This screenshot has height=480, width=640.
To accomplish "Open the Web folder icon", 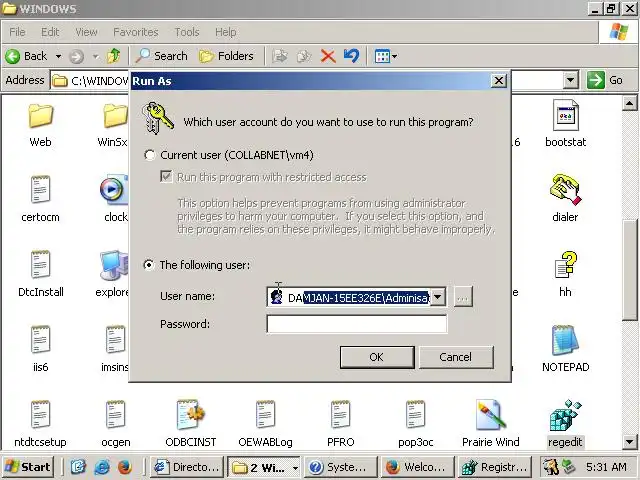I will [x=40, y=116].
